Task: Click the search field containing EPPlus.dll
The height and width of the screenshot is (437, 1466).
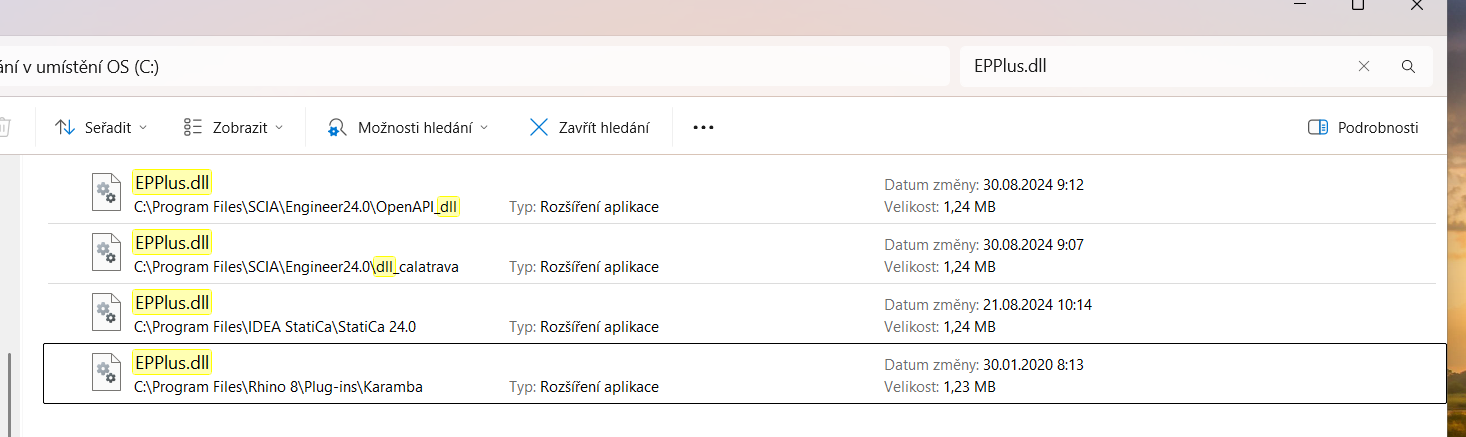Action: tap(1150, 67)
